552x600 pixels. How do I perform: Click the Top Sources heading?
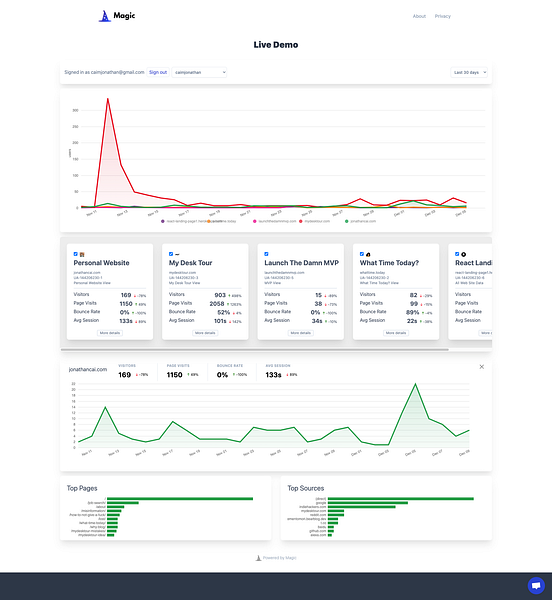(x=306, y=488)
